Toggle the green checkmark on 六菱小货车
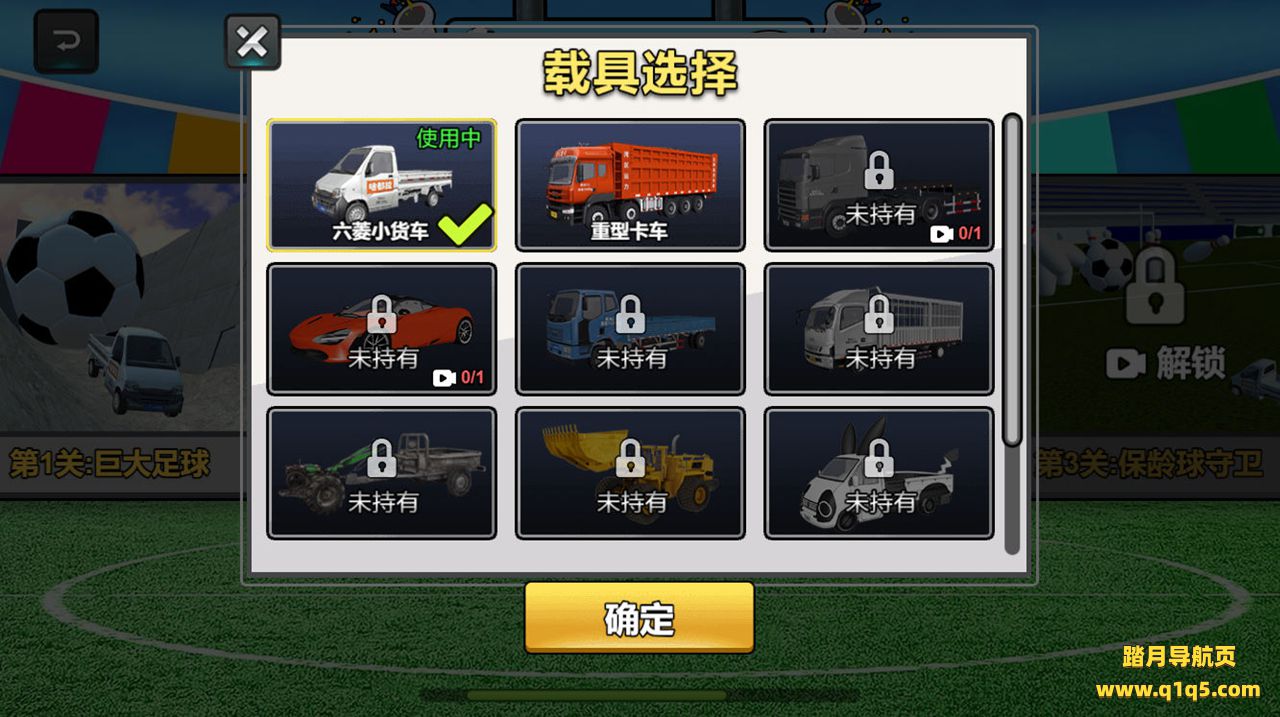 click(466, 226)
